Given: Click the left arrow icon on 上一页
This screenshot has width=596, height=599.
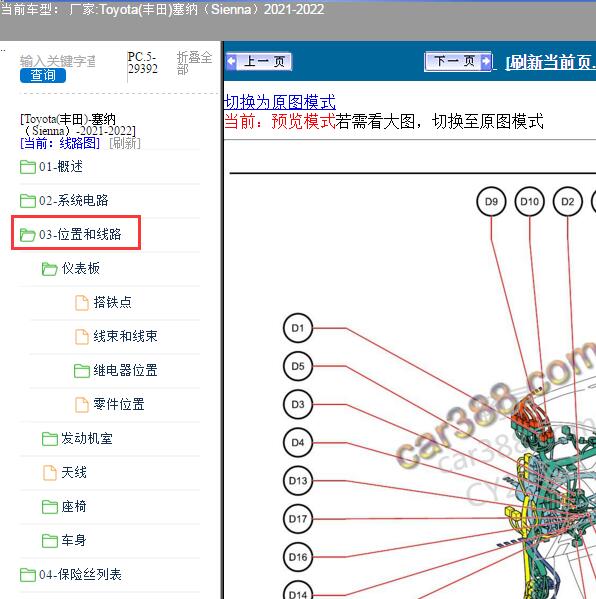Looking at the screenshot, I should point(232,62).
